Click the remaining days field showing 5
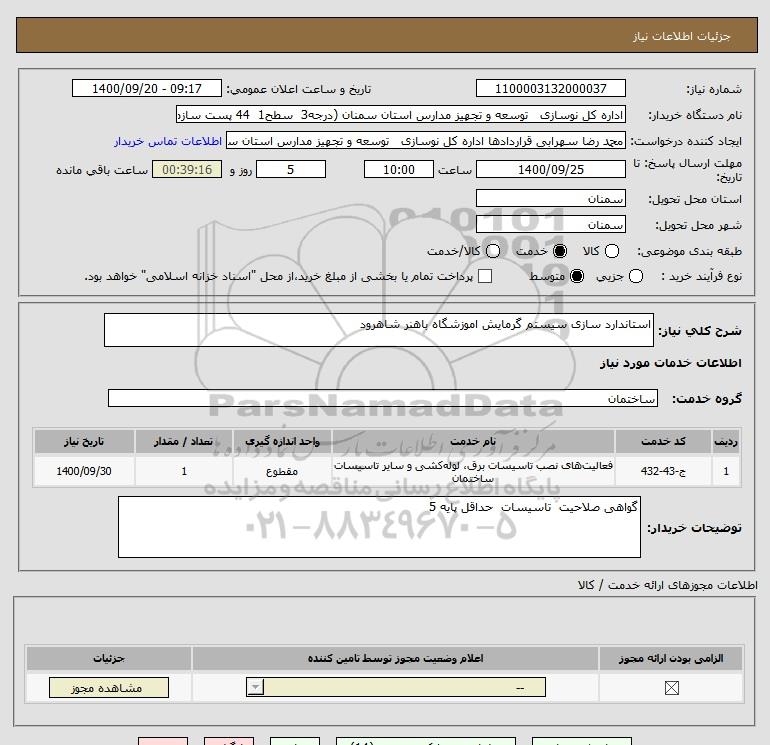This screenshot has width=770, height=745. pyautogui.click(x=291, y=169)
